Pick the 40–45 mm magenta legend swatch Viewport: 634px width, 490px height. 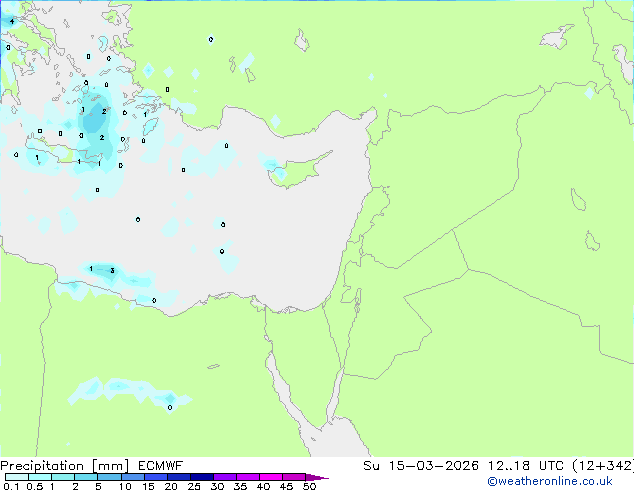click(x=271, y=477)
